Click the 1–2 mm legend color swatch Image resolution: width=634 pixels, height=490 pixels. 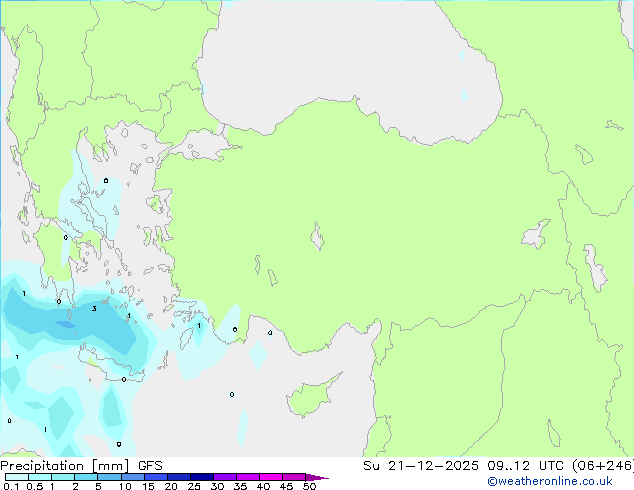pos(63,477)
